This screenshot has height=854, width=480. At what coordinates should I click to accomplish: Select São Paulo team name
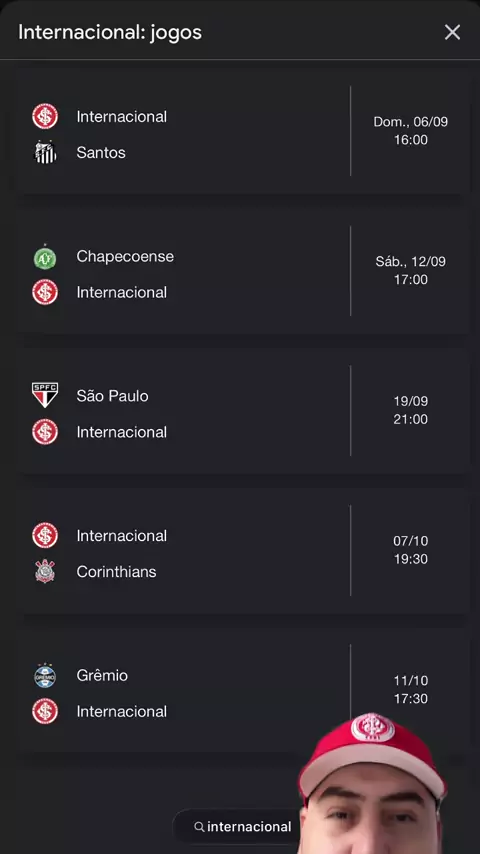(x=112, y=395)
